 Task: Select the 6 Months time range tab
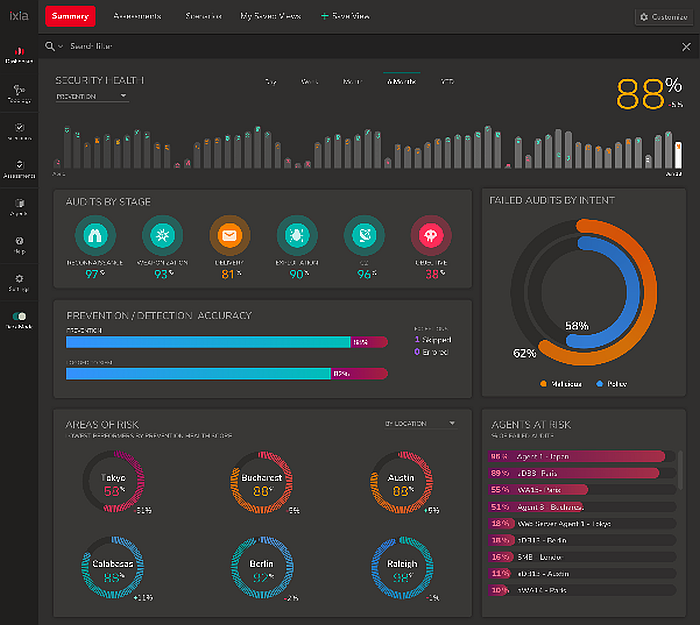pyautogui.click(x=401, y=81)
